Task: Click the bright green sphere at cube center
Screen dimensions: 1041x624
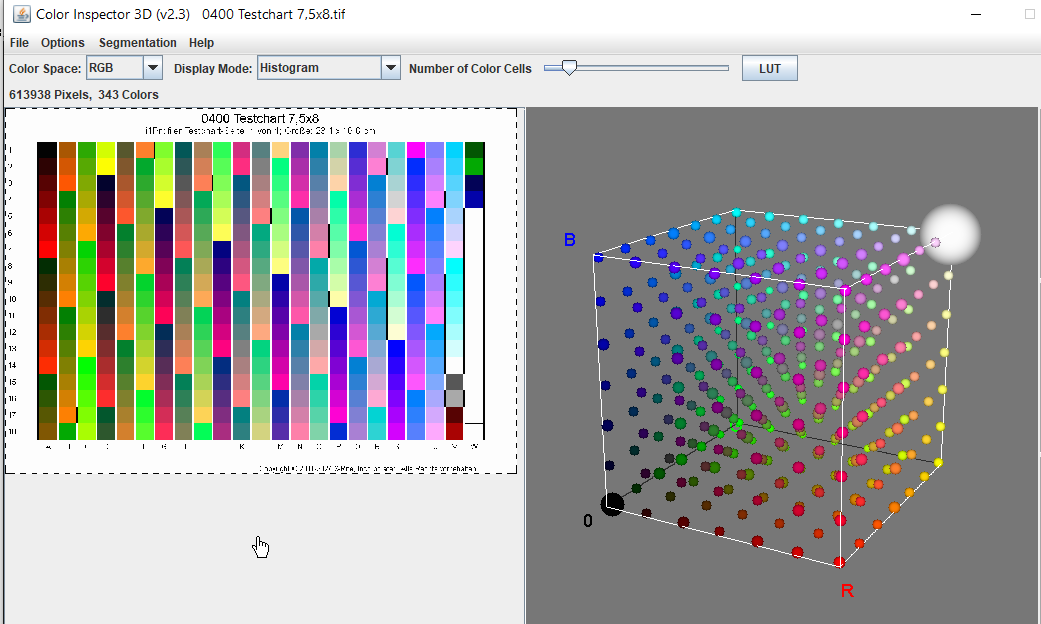Action: coord(738,425)
